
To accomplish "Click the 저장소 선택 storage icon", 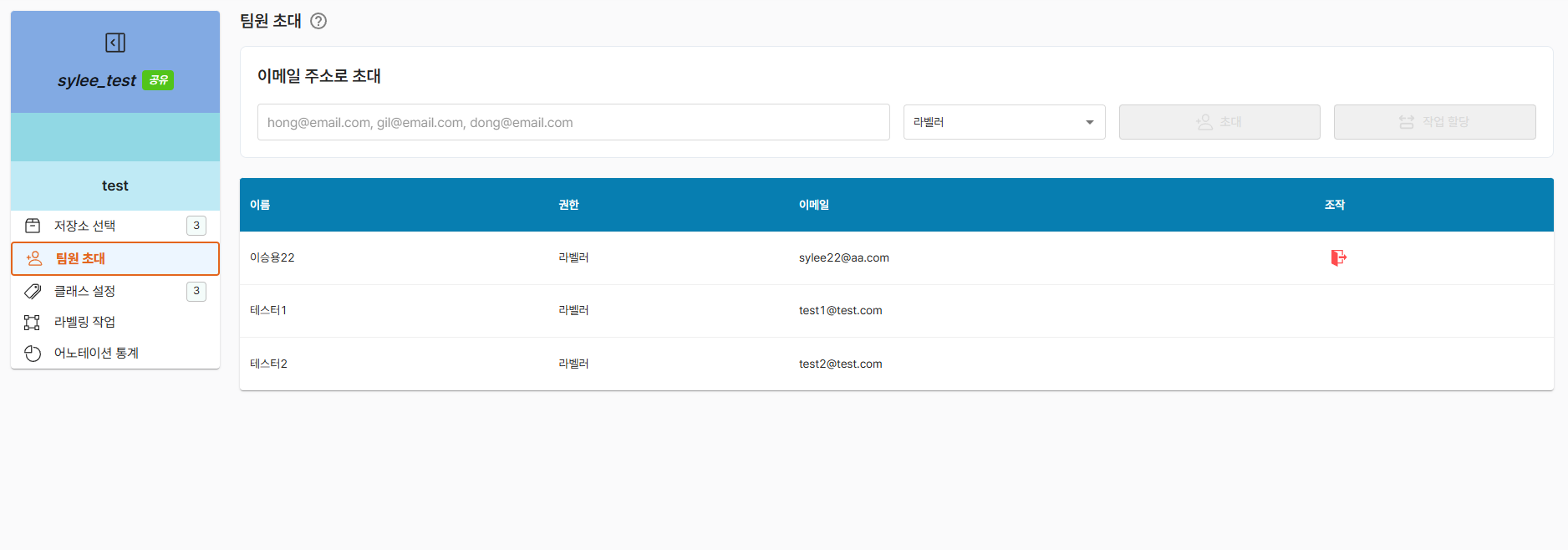I will [x=33, y=226].
